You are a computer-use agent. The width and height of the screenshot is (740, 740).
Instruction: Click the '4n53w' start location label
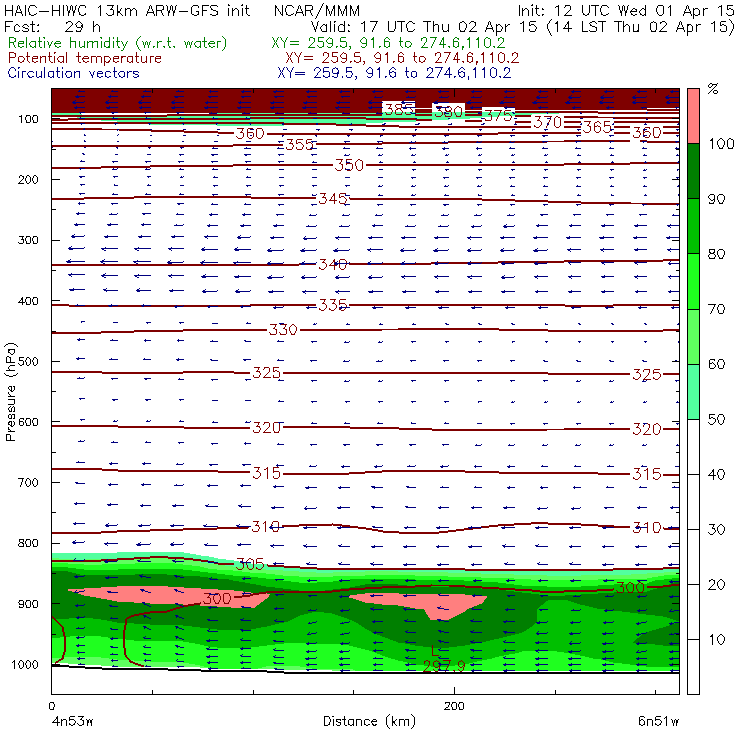click(x=73, y=722)
